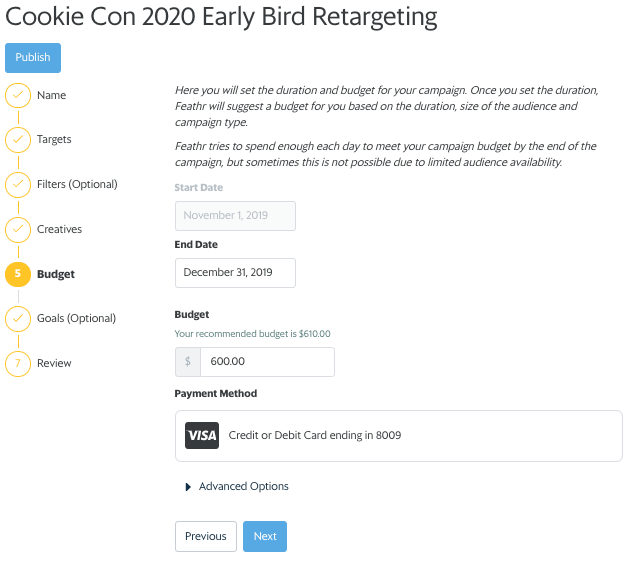Go to the Targets step label
The image size is (633, 569).
54,140
